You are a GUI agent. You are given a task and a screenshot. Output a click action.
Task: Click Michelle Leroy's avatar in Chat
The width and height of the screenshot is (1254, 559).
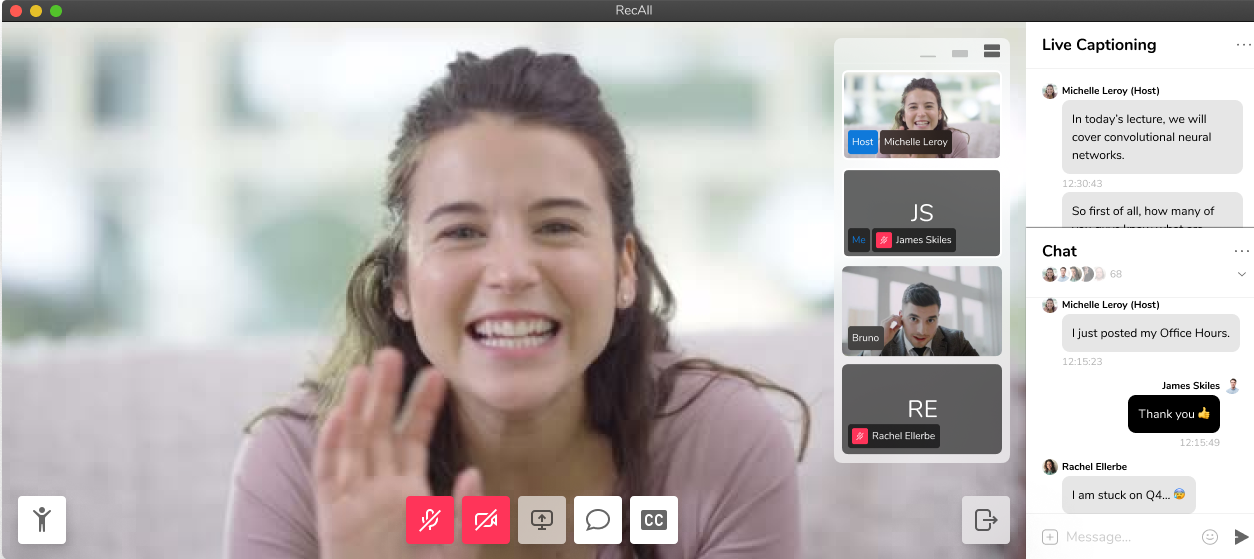1050,305
